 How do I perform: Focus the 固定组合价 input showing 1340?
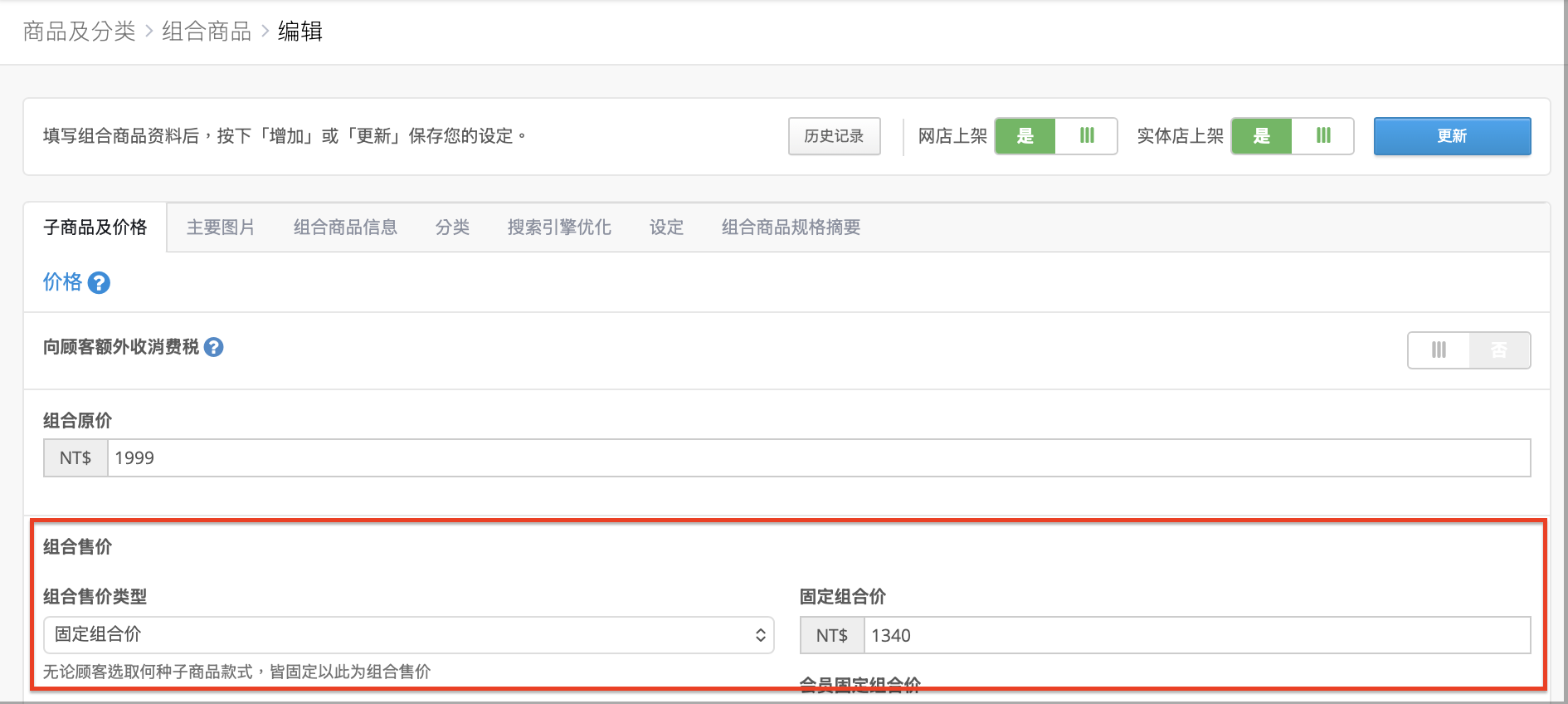[x=1197, y=635]
